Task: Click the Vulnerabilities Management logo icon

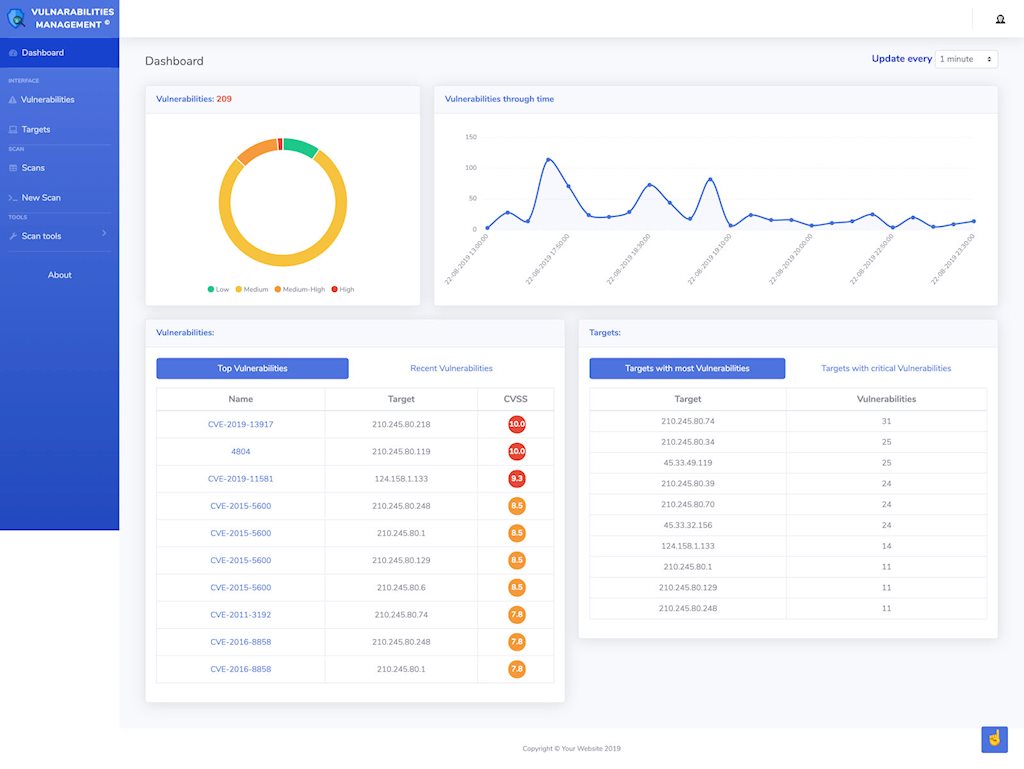Action: coord(16,18)
